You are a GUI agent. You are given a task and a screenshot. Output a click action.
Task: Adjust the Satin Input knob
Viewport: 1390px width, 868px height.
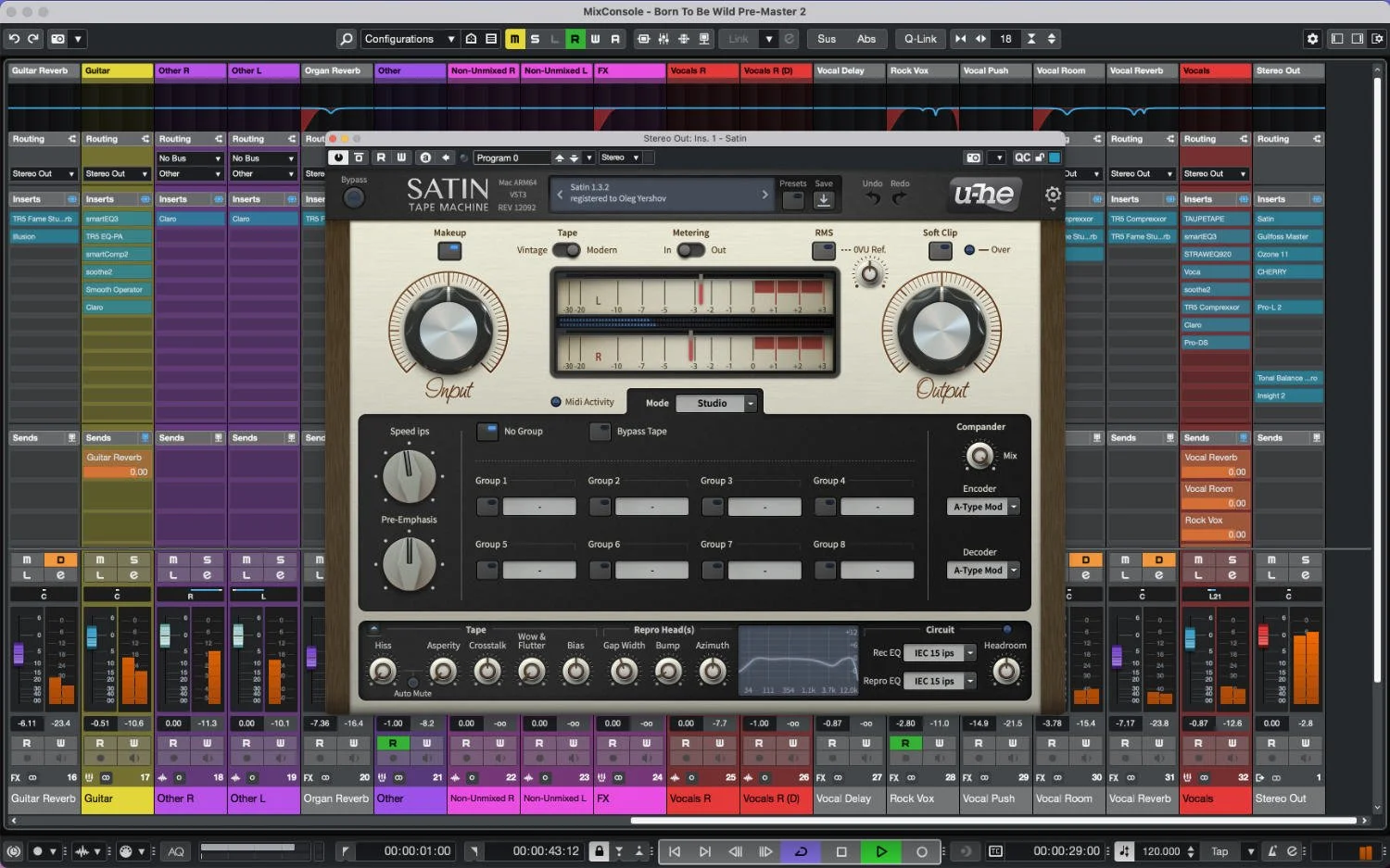click(449, 331)
